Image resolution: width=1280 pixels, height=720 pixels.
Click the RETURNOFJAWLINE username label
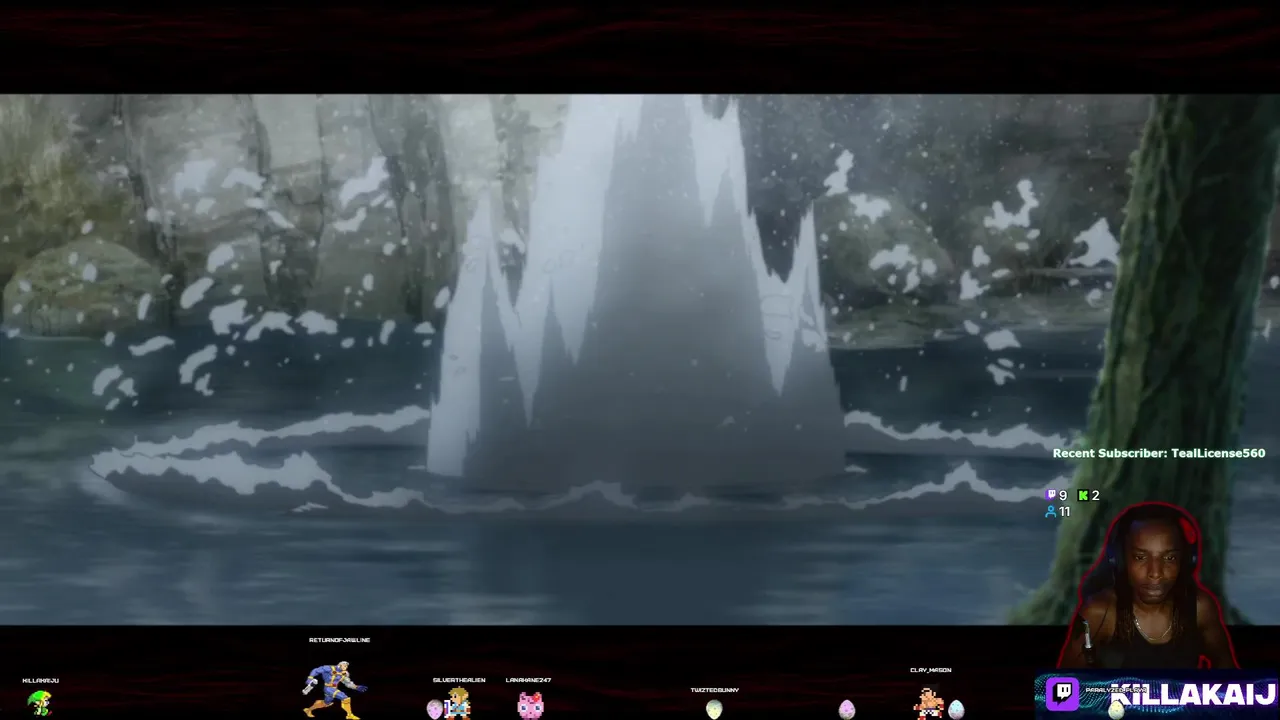pos(339,640)
